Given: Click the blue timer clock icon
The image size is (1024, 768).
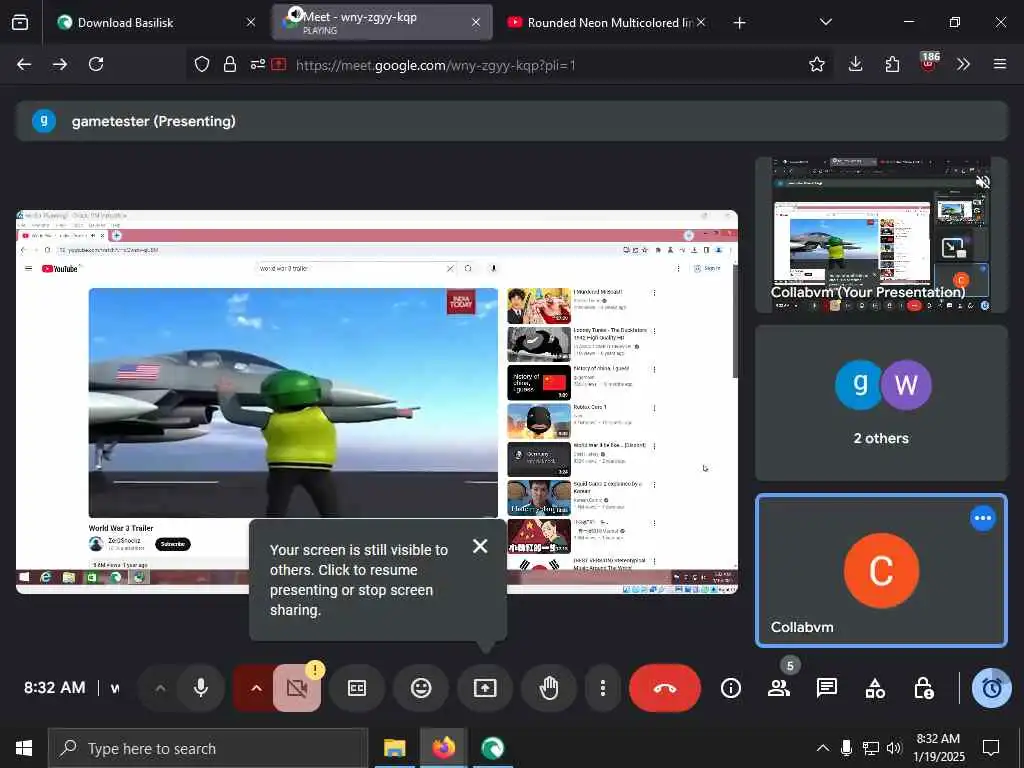Looking at the screenshot, I should coord(991,688).
